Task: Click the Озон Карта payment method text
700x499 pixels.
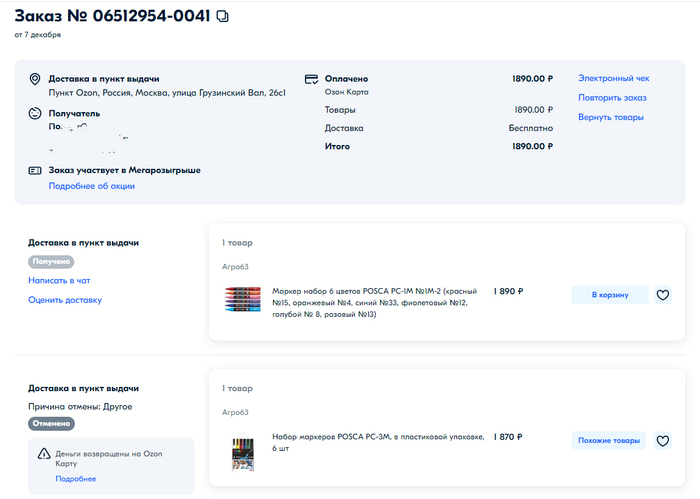Action: pyautogui.click(x=346, y=92)
